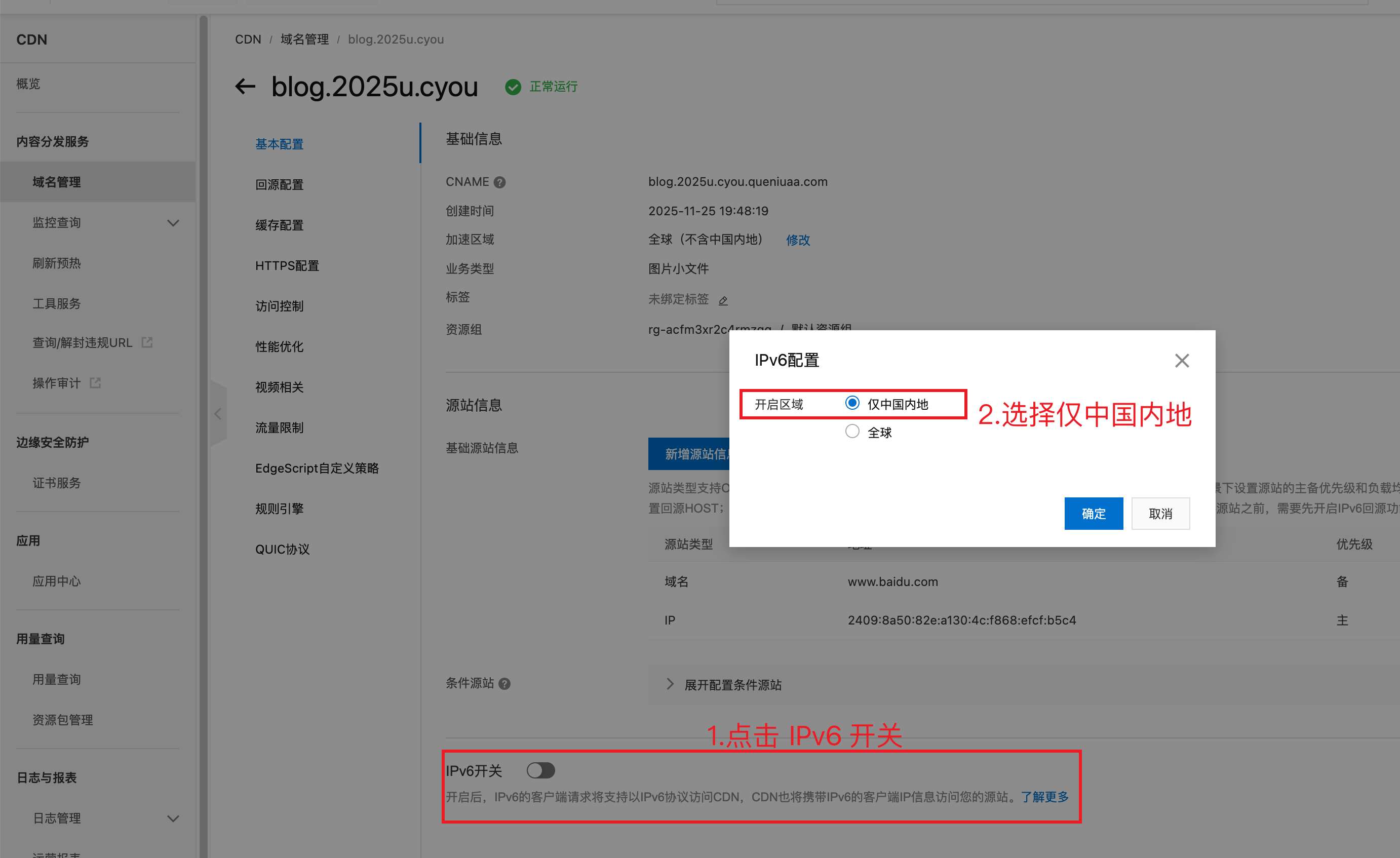Click the 确定 button in IPv6配置 dialog
Screen dimensions: 1400x858
[1093, 513]
